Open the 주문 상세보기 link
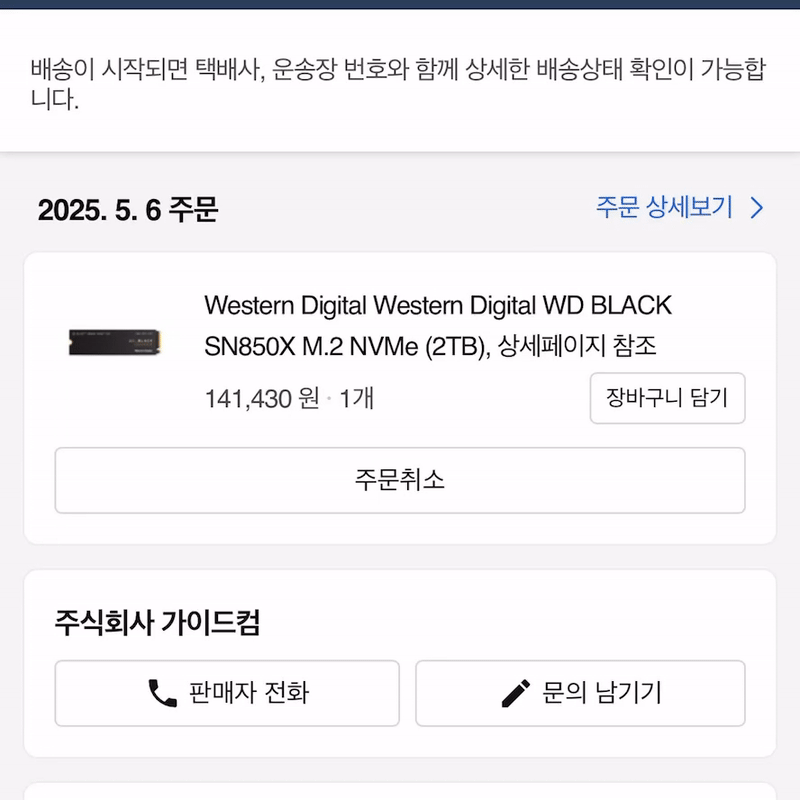 coord(664,208)
